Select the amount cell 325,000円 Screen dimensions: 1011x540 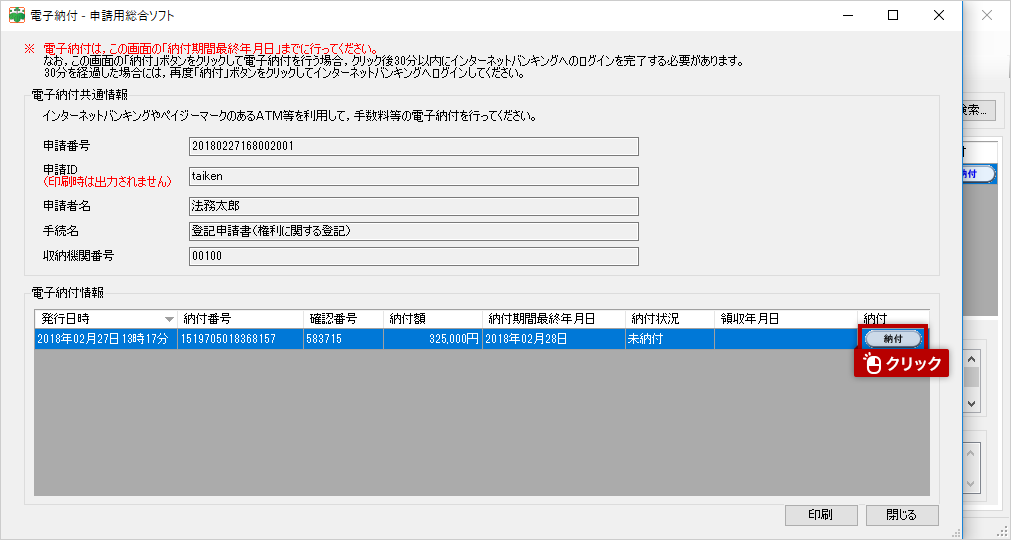pos(433,339)
